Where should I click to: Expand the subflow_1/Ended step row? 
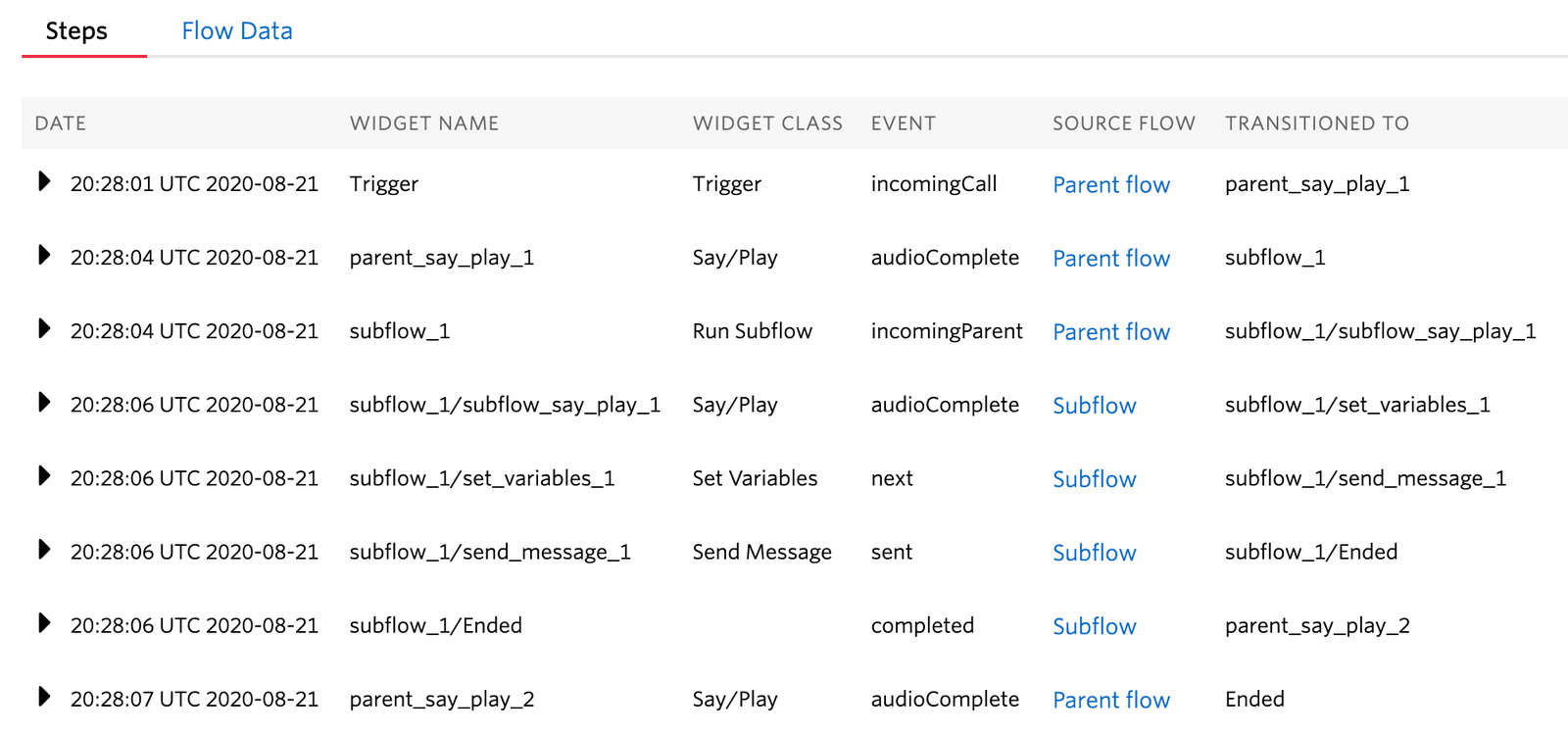(44, 623)
